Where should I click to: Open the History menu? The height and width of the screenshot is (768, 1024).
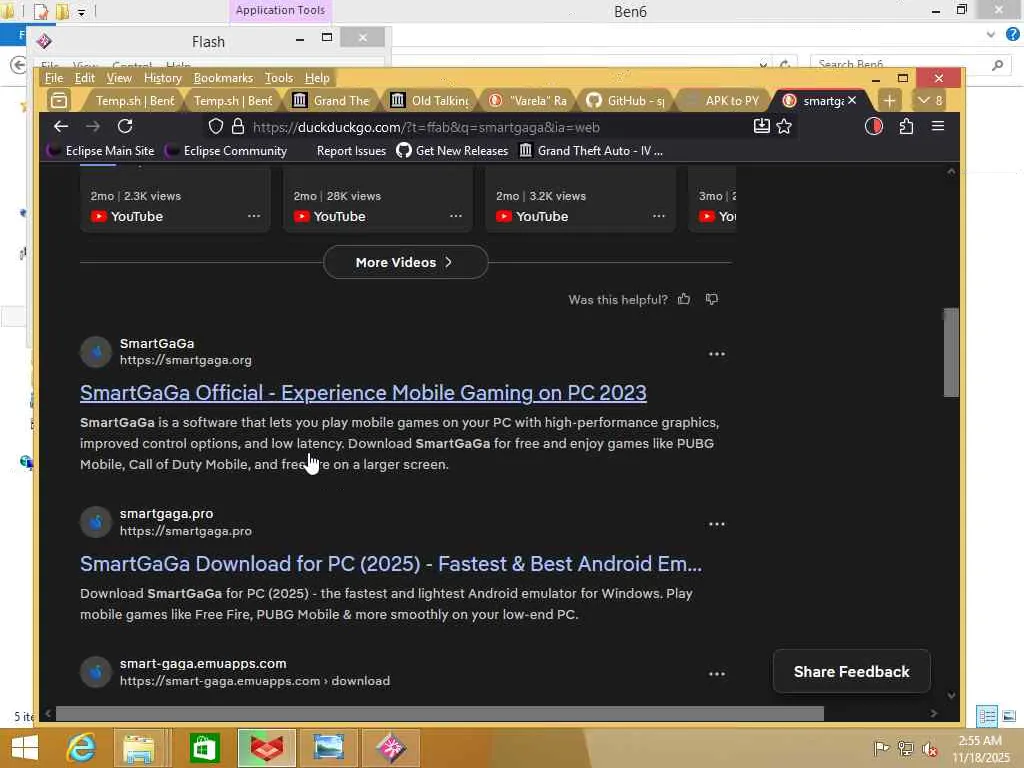coord(163,78)
